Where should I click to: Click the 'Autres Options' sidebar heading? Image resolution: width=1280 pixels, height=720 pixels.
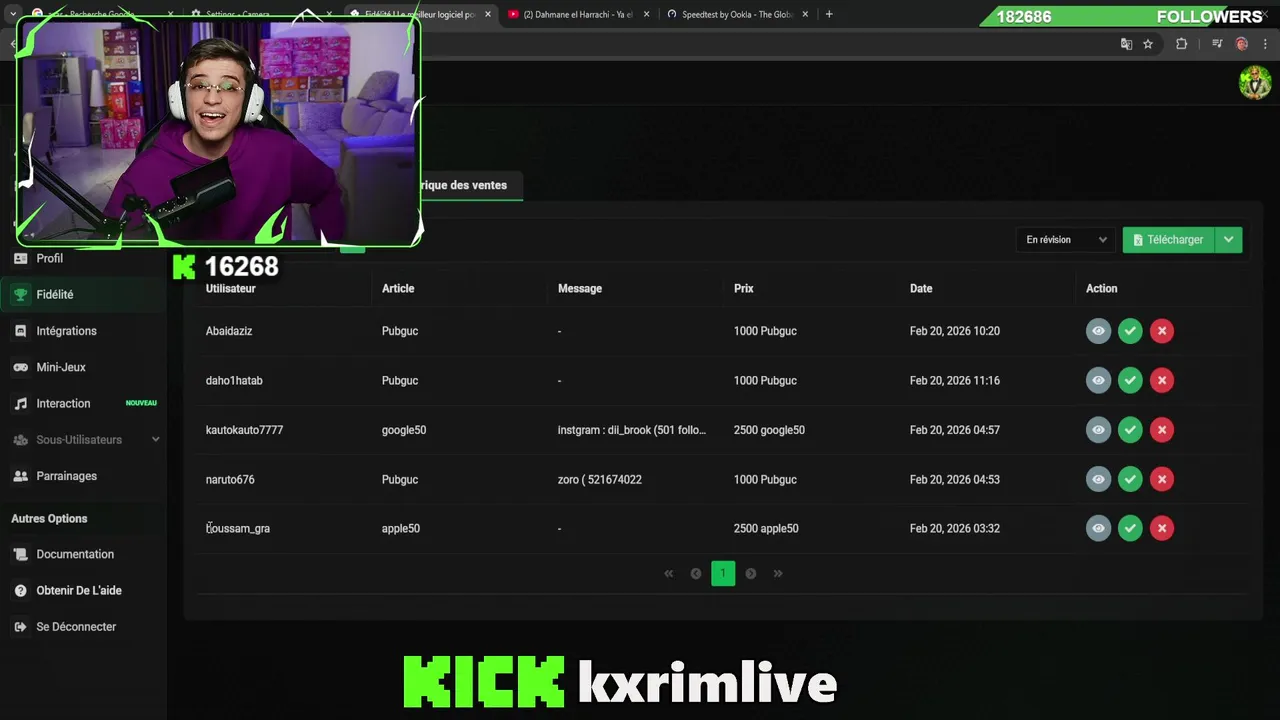(x=49, y=518)
